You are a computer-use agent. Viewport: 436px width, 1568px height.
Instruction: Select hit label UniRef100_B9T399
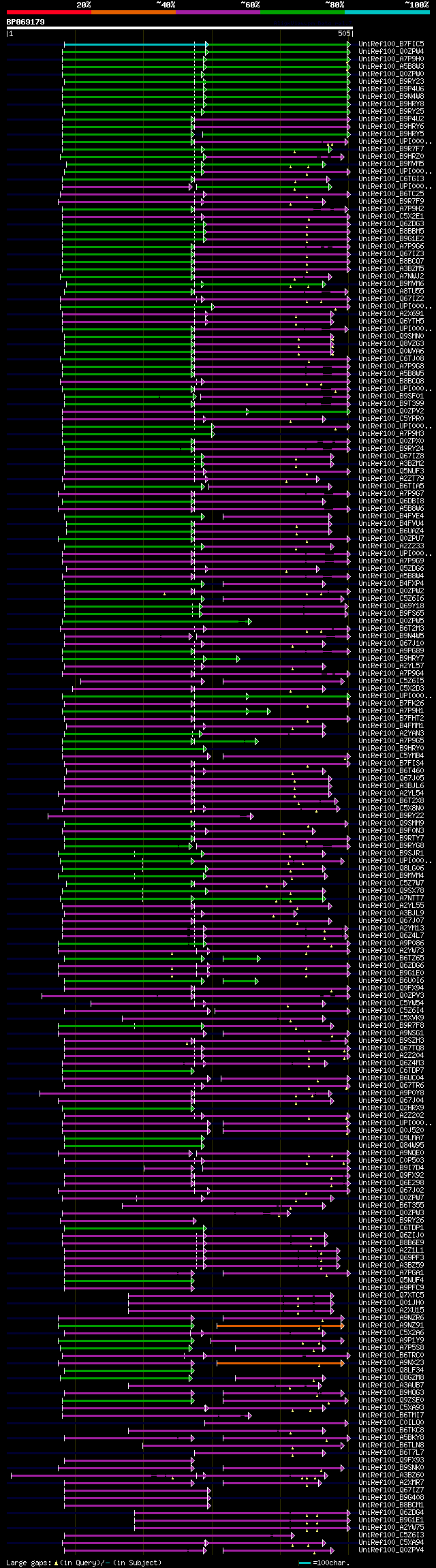[391, 403]
